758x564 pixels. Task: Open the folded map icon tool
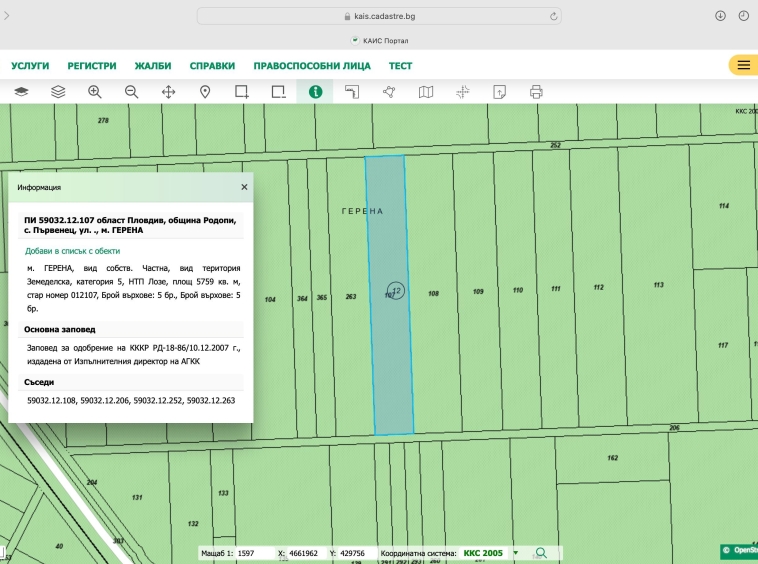tap(426, 91)
